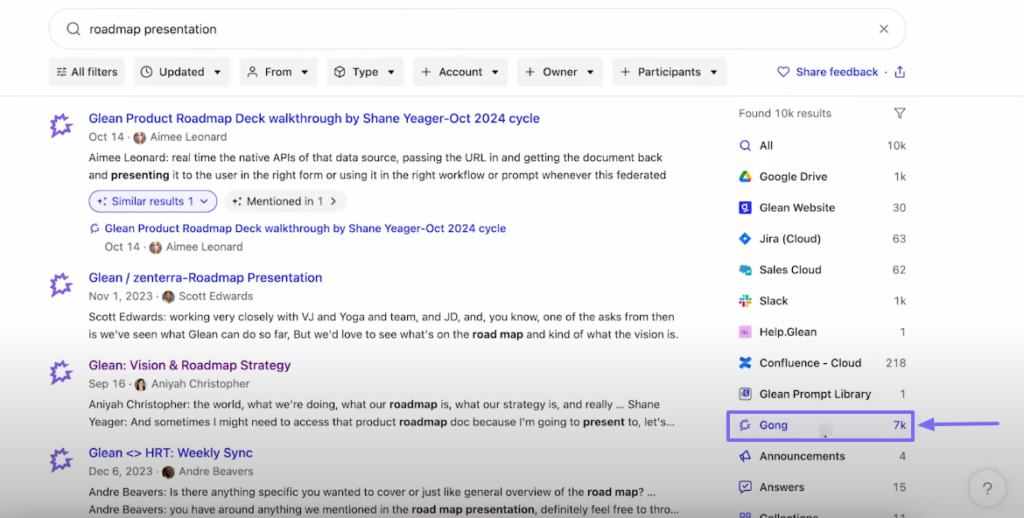The image size is (1024, 518).
Task: Click Gong icon beside HRT: Weekly Sync
Action: pyautogui.click(x=61, y=460)
